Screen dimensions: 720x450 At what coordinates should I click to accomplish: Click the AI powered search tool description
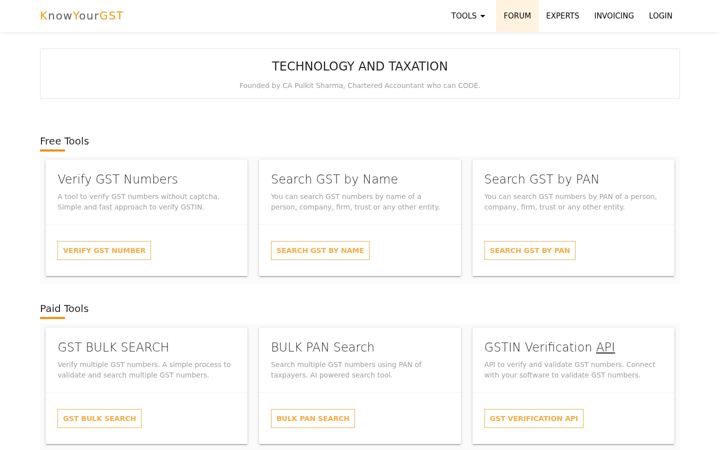(x=346, y=370)
